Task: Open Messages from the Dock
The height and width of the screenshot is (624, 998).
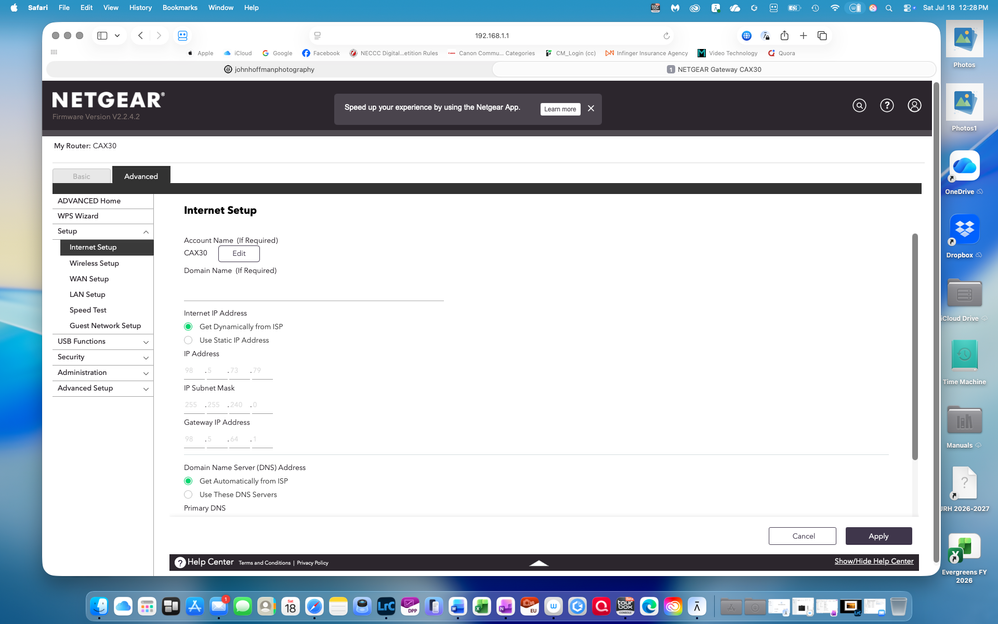Action: click(x=242, y=606)
